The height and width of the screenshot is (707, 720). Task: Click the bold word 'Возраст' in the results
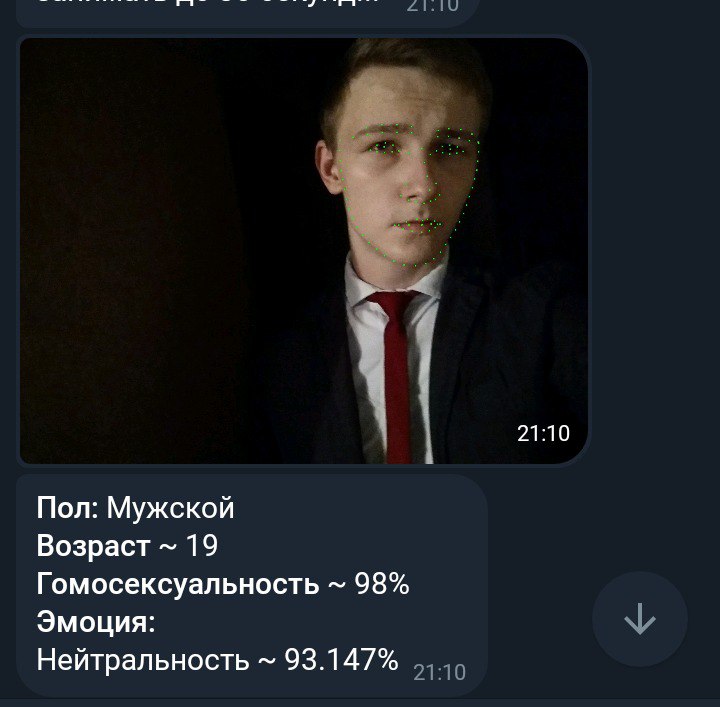click(94, 546)
